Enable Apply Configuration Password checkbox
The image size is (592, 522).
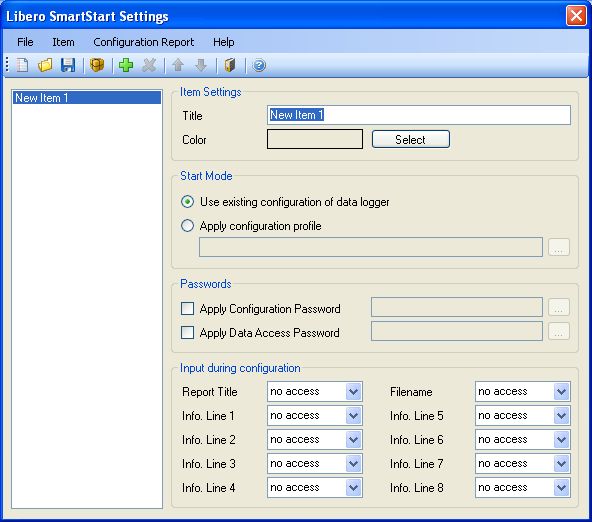(188, 308)
